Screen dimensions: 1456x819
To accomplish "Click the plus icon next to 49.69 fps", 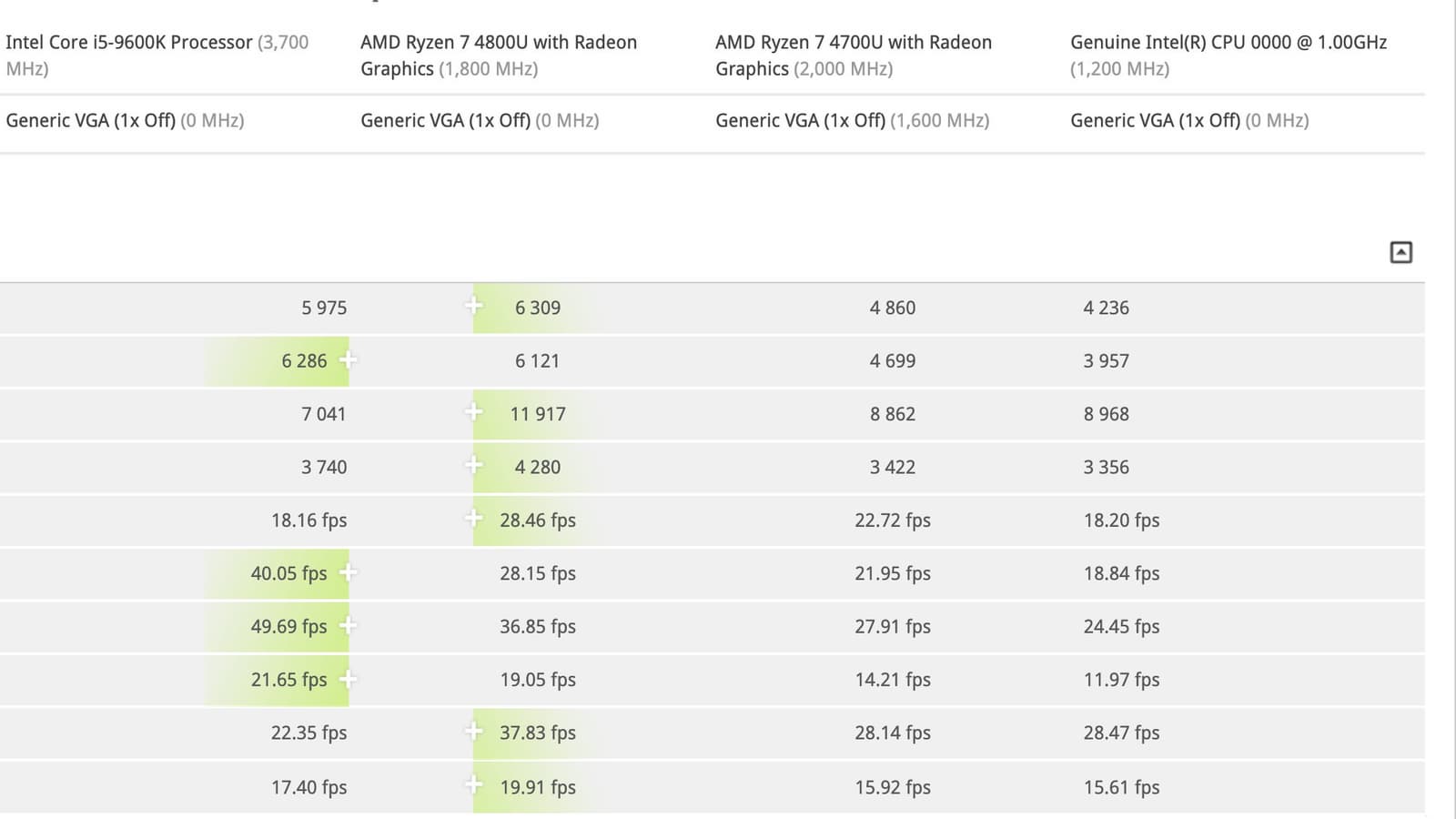I will point(348,625).
